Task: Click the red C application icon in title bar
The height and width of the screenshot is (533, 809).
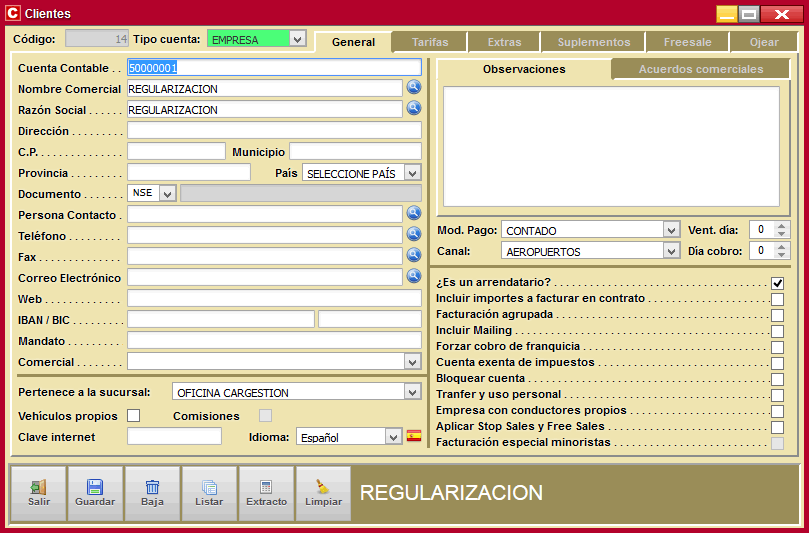Action: pos(13,13)
